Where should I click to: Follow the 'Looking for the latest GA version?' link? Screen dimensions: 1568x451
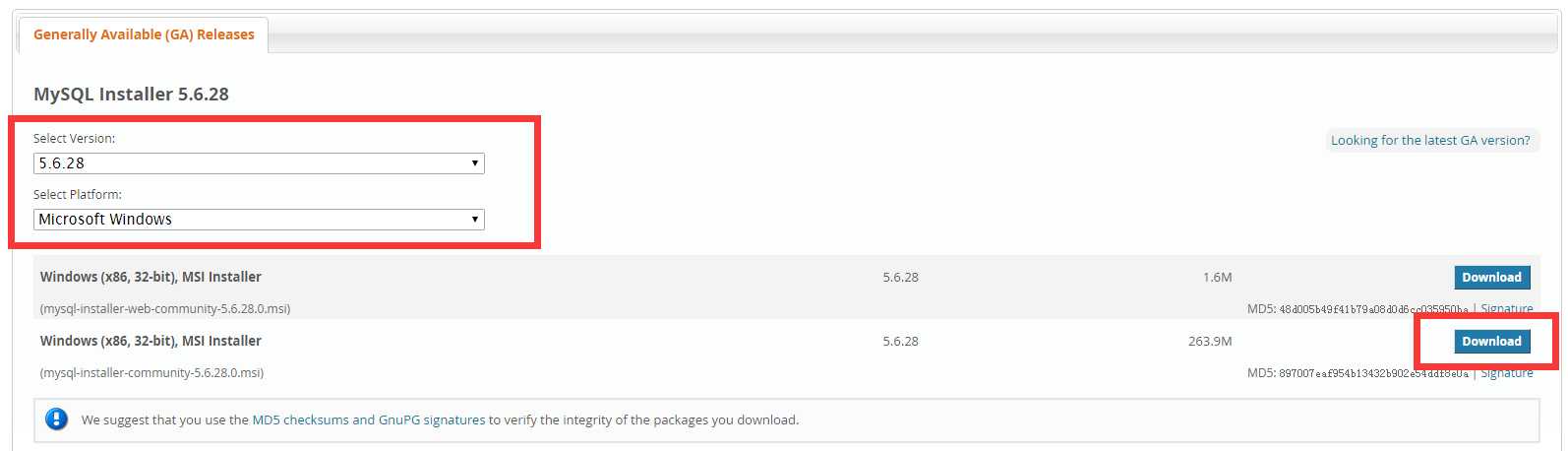[1430, 140]
